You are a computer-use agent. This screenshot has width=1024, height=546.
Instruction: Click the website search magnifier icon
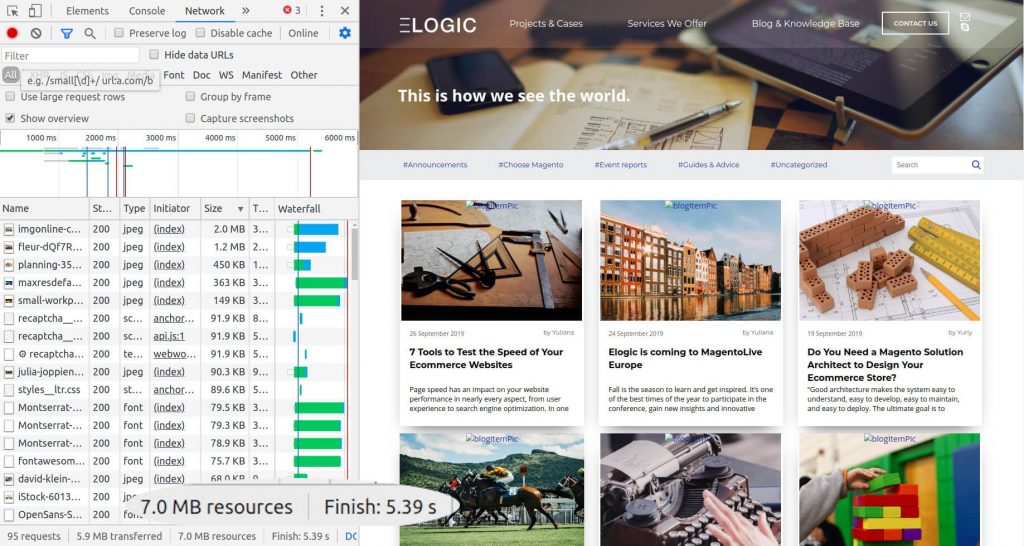point(976,165)
